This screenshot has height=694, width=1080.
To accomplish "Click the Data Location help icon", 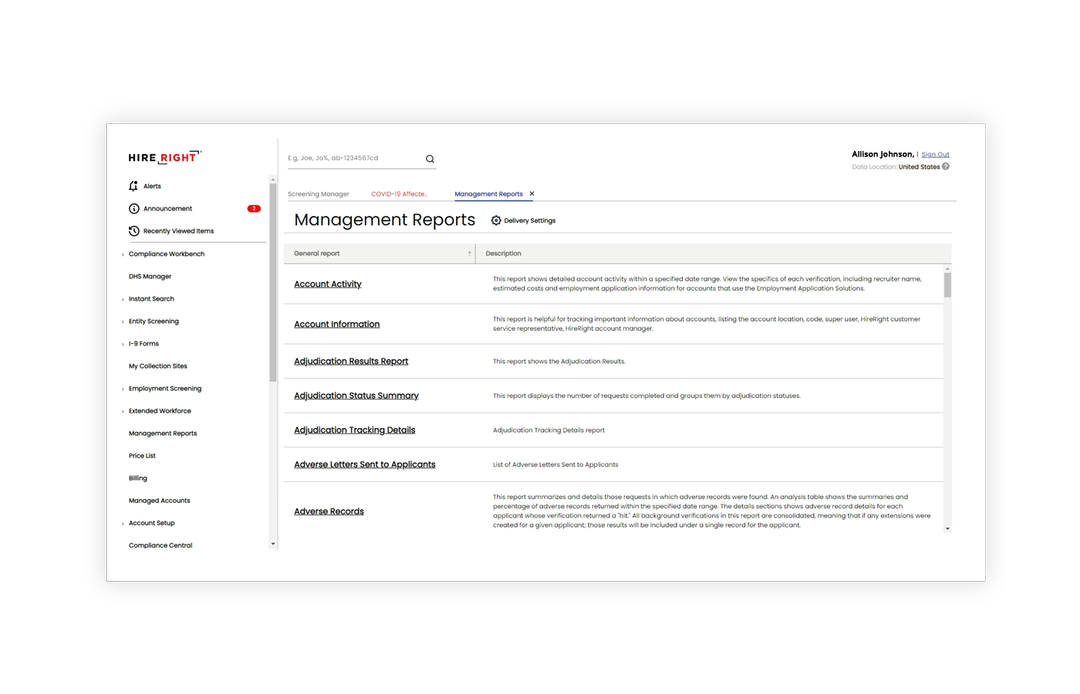I will tap(947, 166).
